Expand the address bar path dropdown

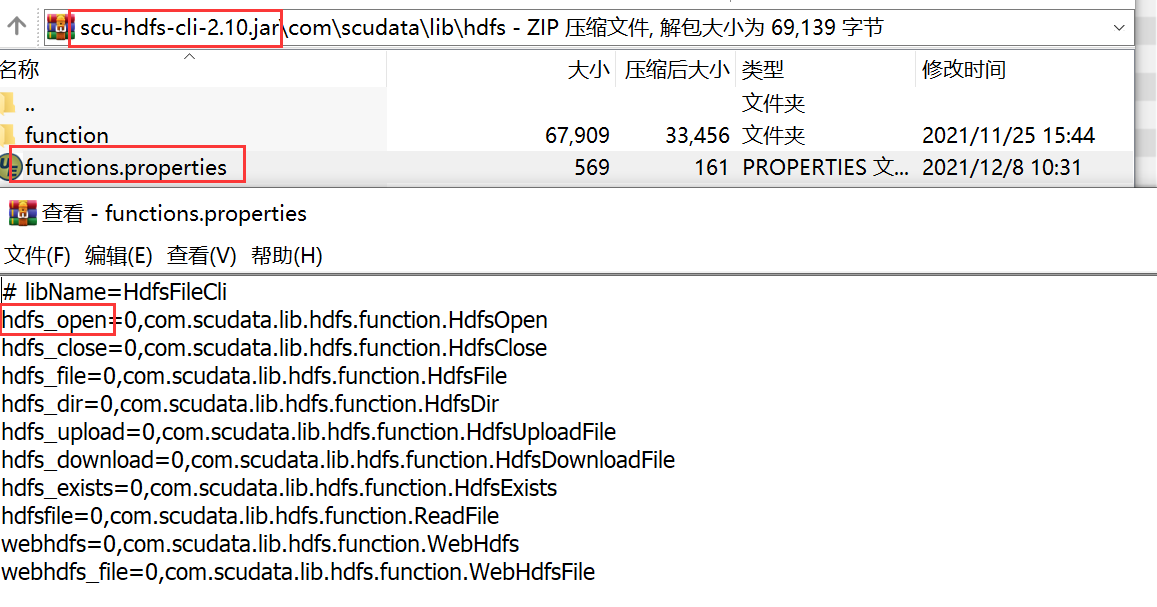1117,27
